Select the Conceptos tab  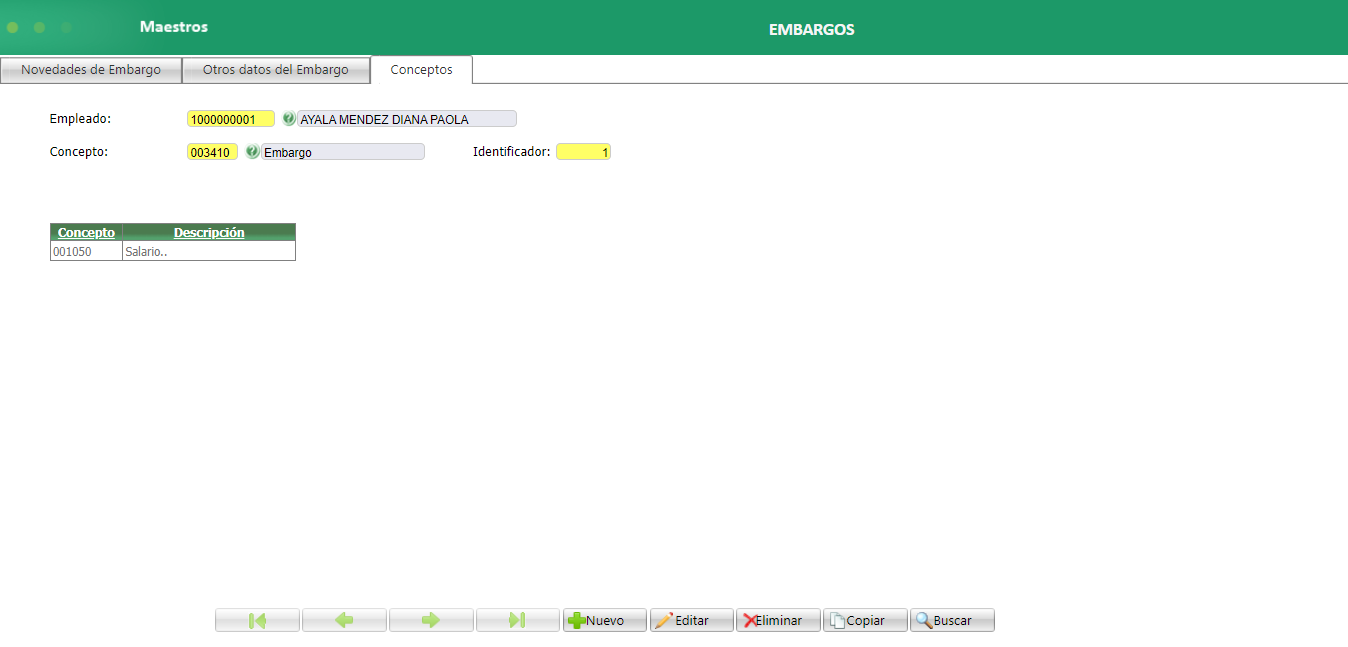(x=421, y=70)
